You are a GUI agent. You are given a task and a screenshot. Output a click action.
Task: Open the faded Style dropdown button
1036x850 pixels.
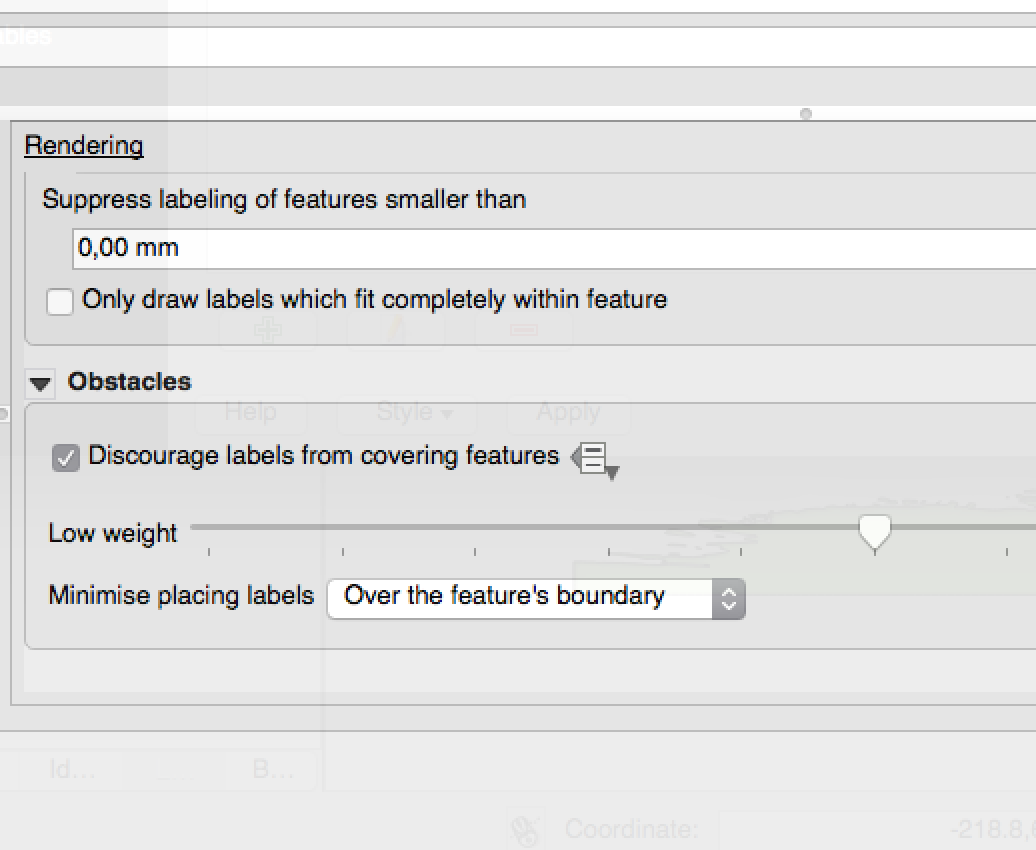[414, 412]
